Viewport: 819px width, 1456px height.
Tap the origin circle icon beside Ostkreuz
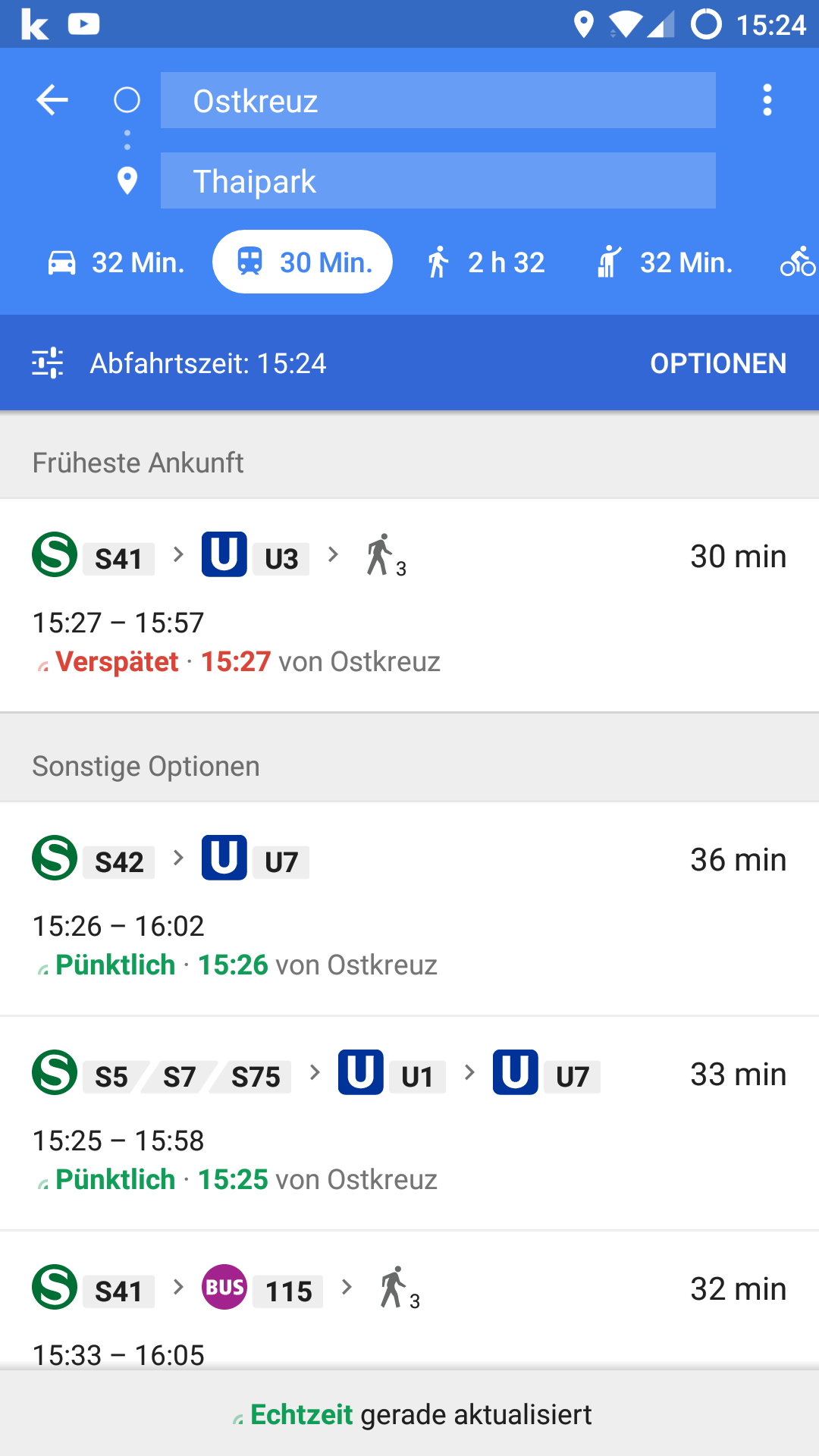(x=127, y=100)
